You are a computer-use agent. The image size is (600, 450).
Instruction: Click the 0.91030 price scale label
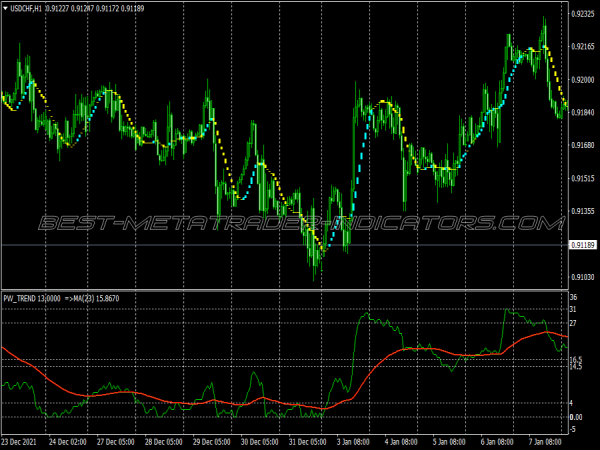point(583,277)
